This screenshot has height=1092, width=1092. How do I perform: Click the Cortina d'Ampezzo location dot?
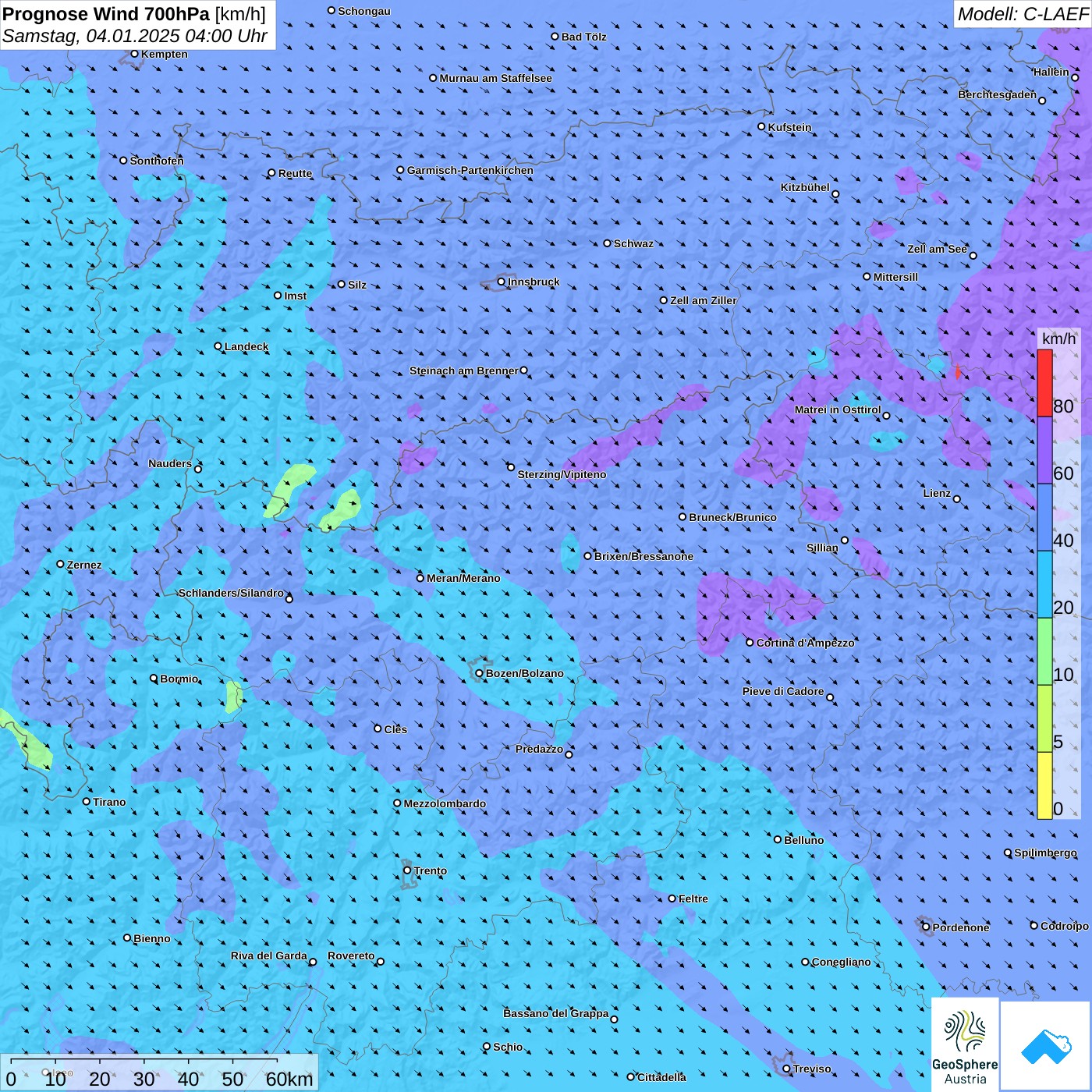point(750,643)
